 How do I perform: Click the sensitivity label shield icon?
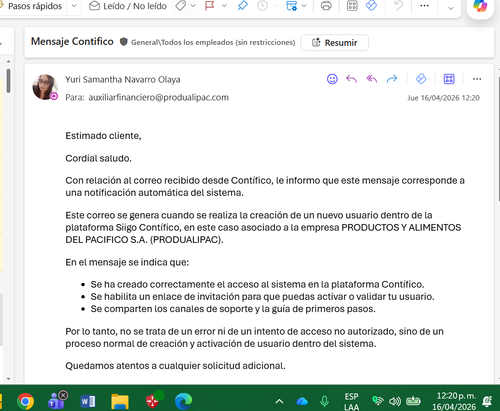click(x=124, y=42)
